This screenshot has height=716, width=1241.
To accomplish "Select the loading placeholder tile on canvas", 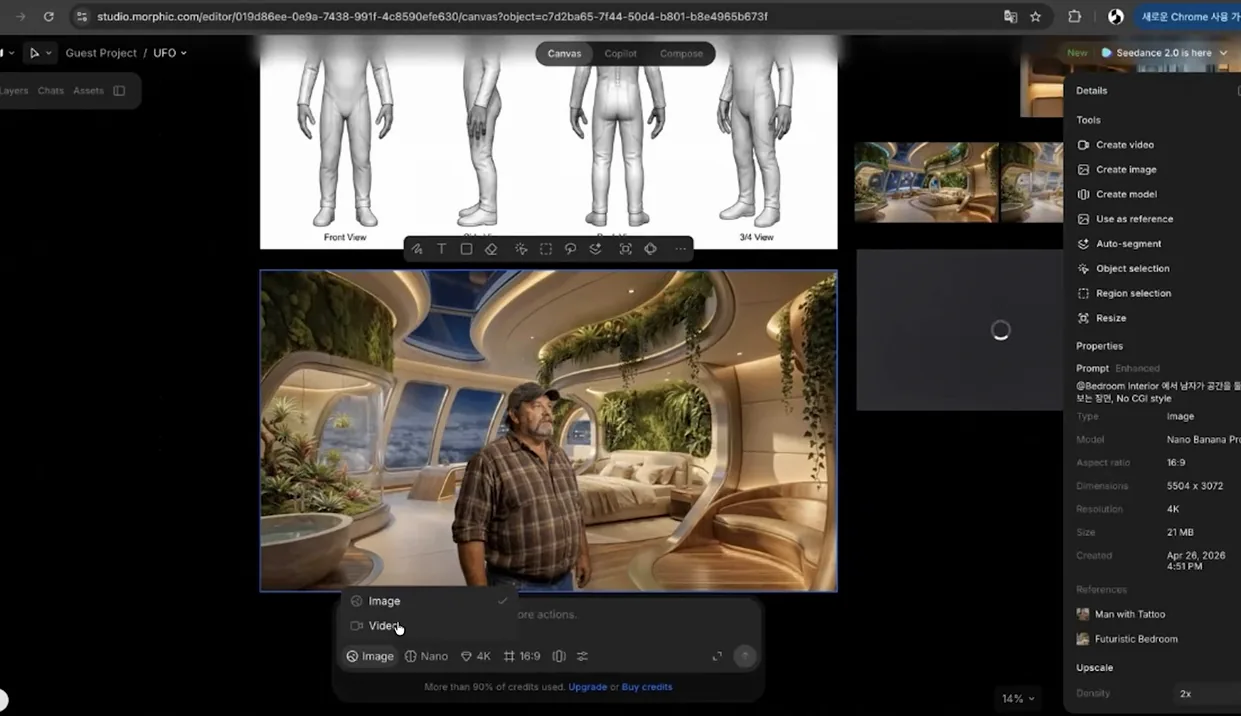I will 959,330.
